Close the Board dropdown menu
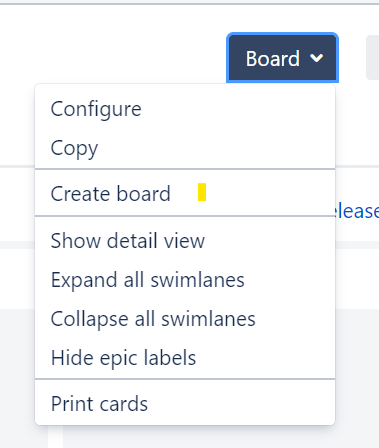Image resolution: width=379 pixels, height=448 pixels. click(x=282, y=58)
